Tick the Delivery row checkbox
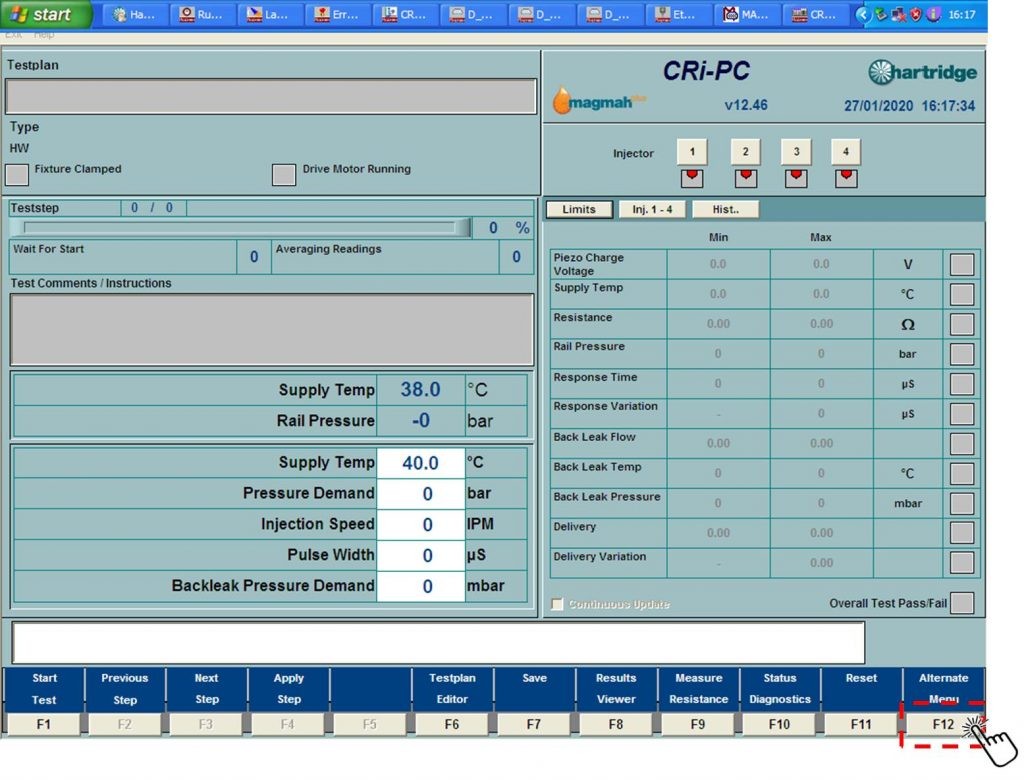Viewport: 1024px width, 780px height. tap(961, 533)
